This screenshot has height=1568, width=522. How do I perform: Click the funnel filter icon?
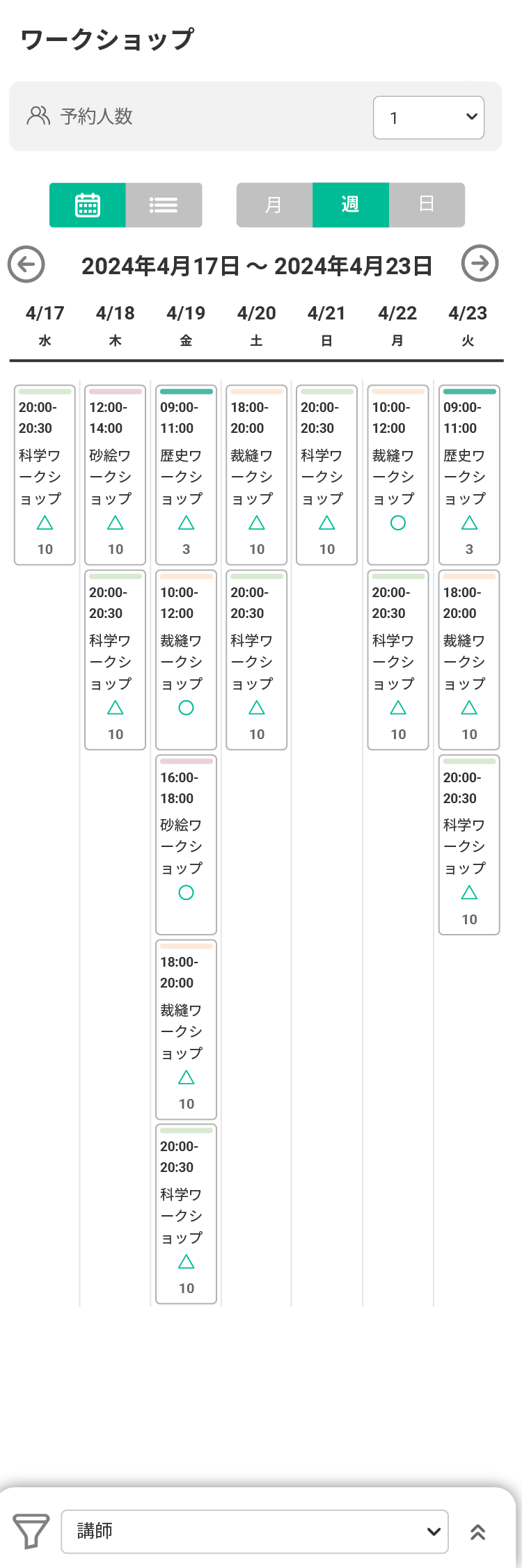31,1531
